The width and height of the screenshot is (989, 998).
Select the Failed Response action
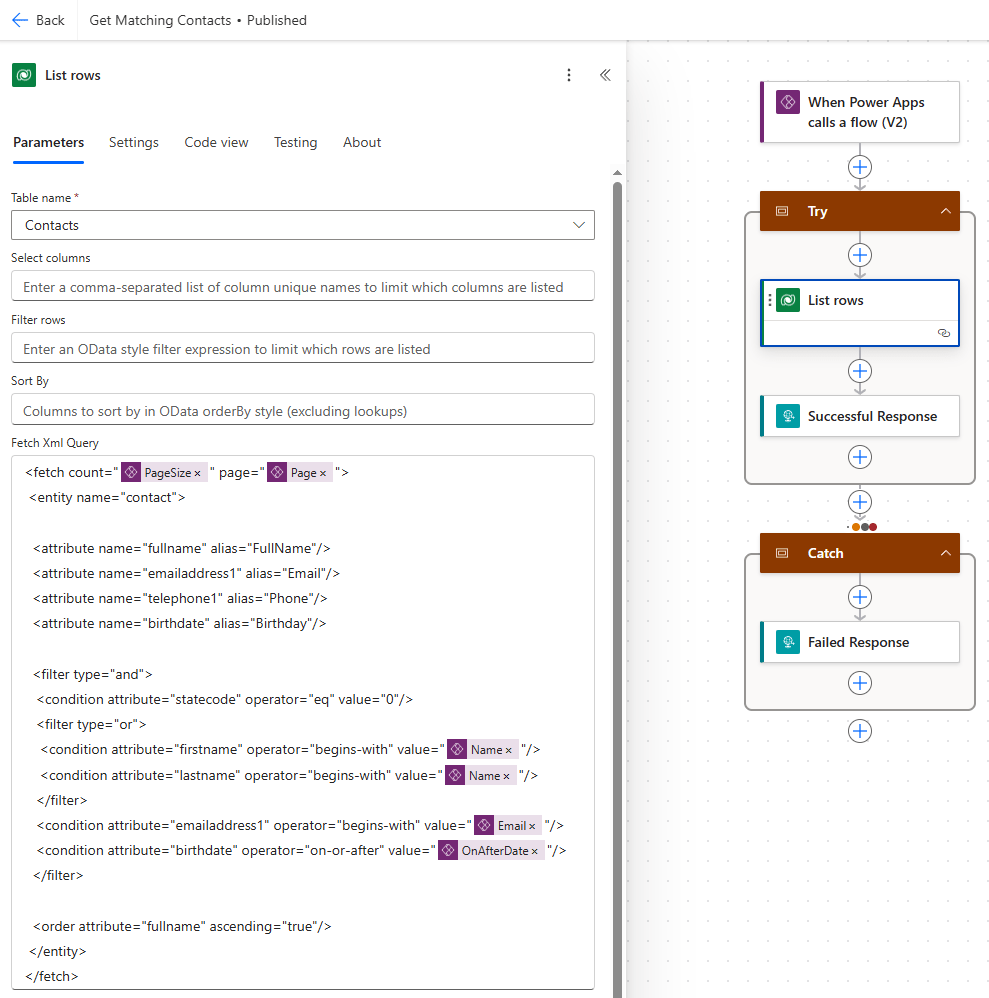[x=860, y=642]
